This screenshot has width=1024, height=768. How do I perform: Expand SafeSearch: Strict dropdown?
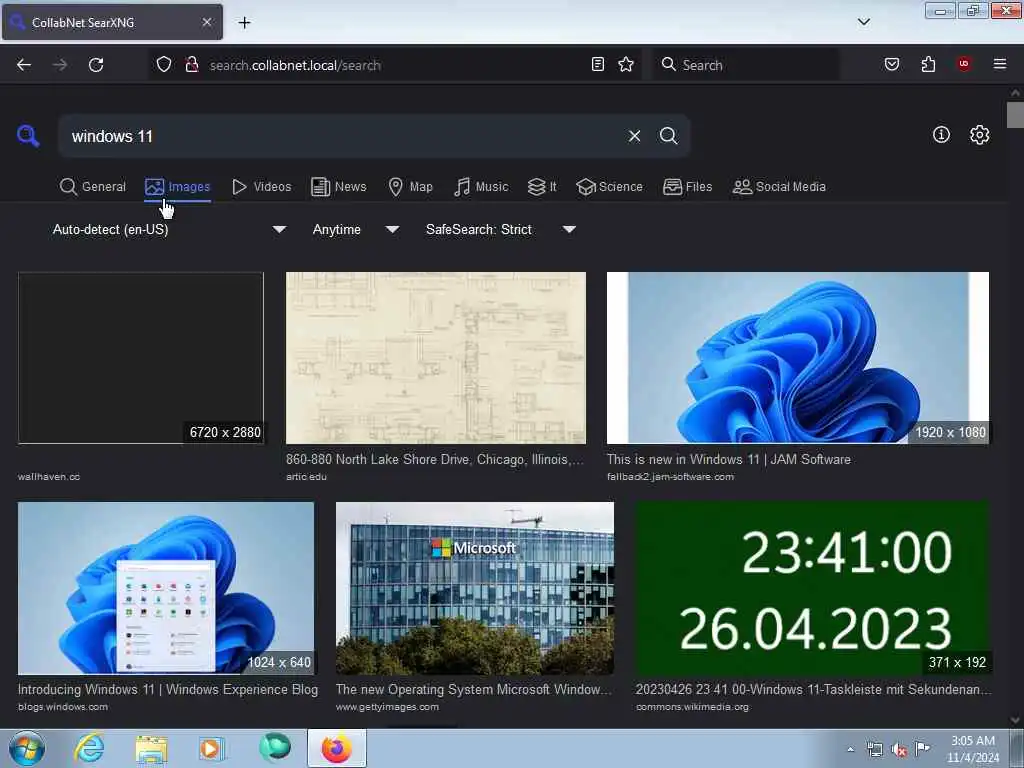click(500, 229)
